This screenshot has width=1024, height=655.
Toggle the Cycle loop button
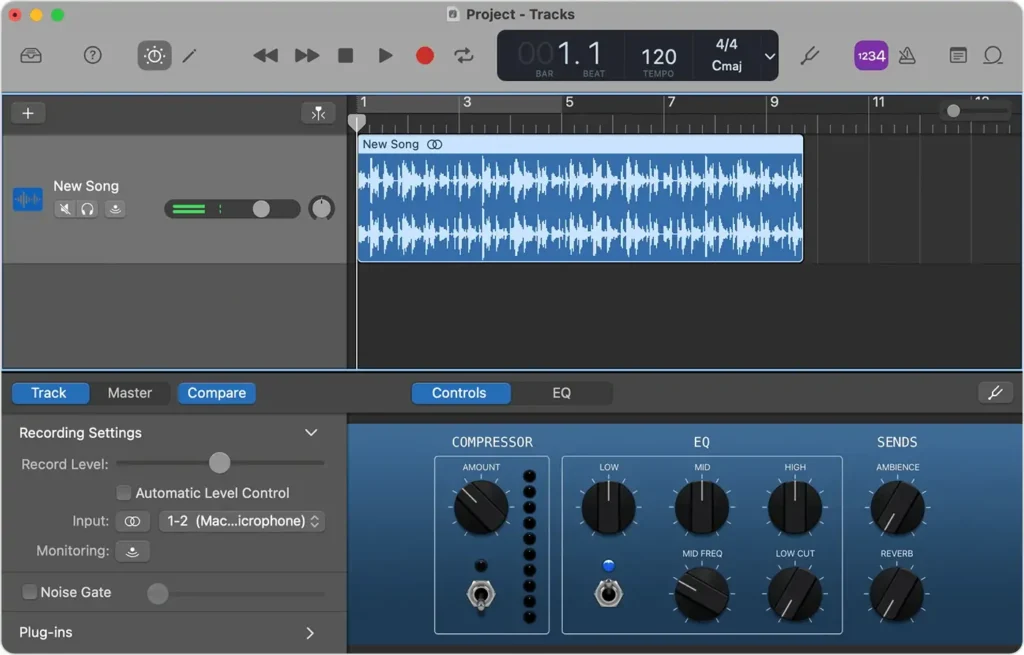tap(464, 56)
